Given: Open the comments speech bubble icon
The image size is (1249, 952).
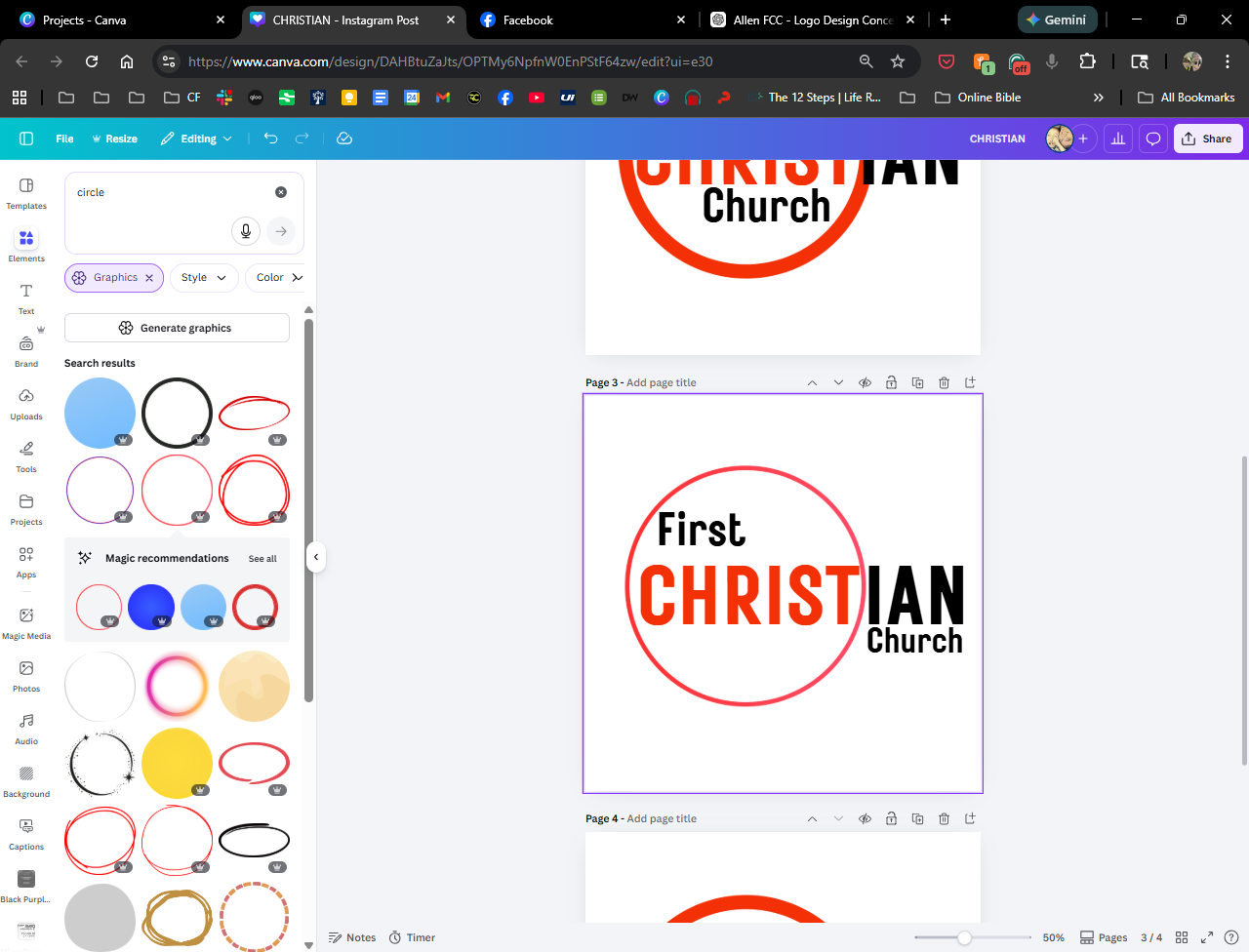Looking at the screenshot, I should [1152, 139].
